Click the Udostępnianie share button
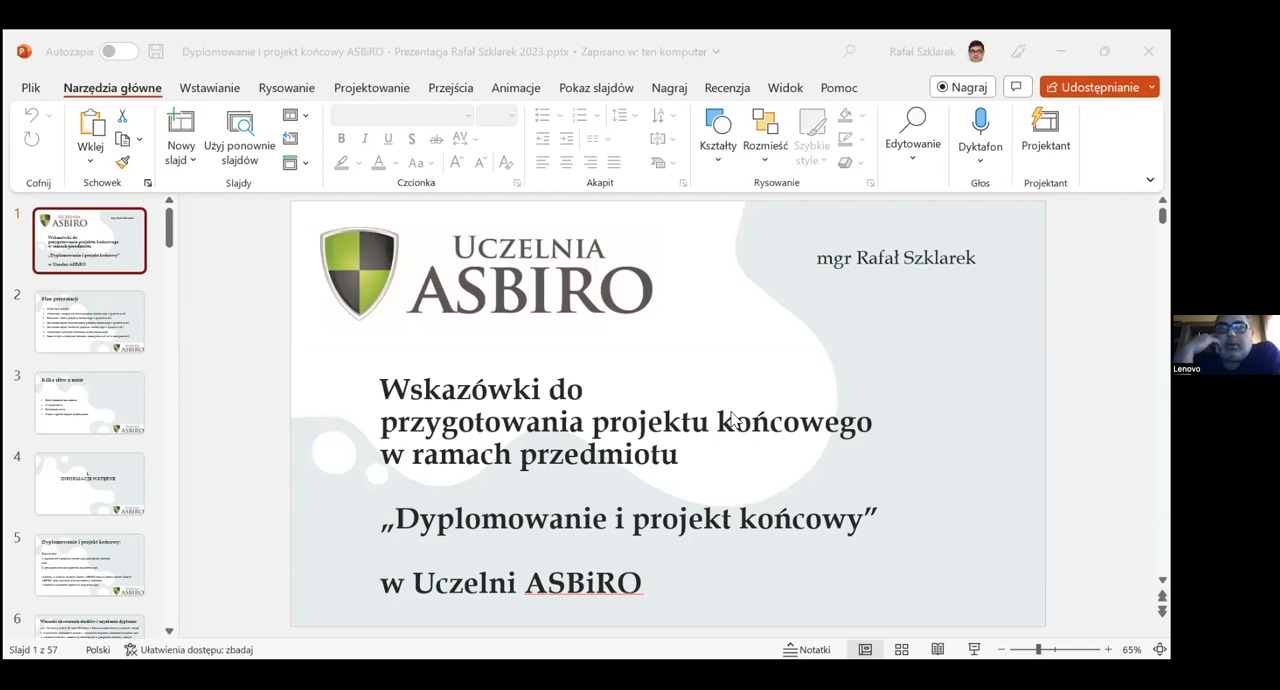 pyautogui.click(x=1099, y=87)
